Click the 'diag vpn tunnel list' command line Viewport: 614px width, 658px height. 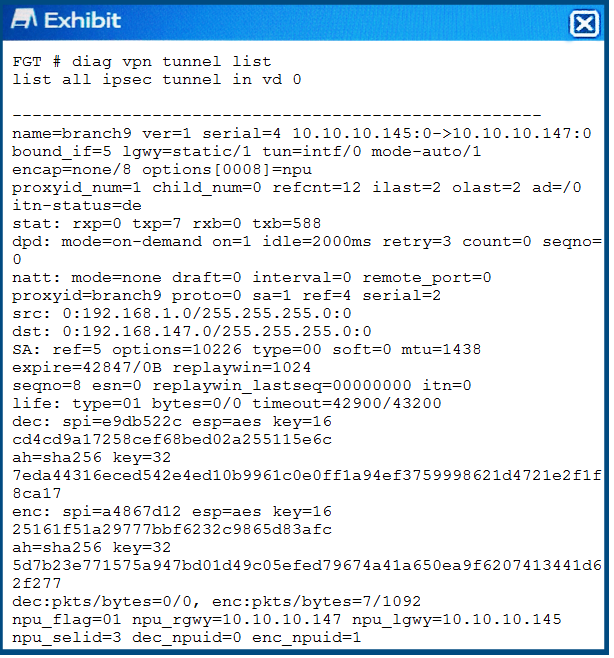coord(142,62)
